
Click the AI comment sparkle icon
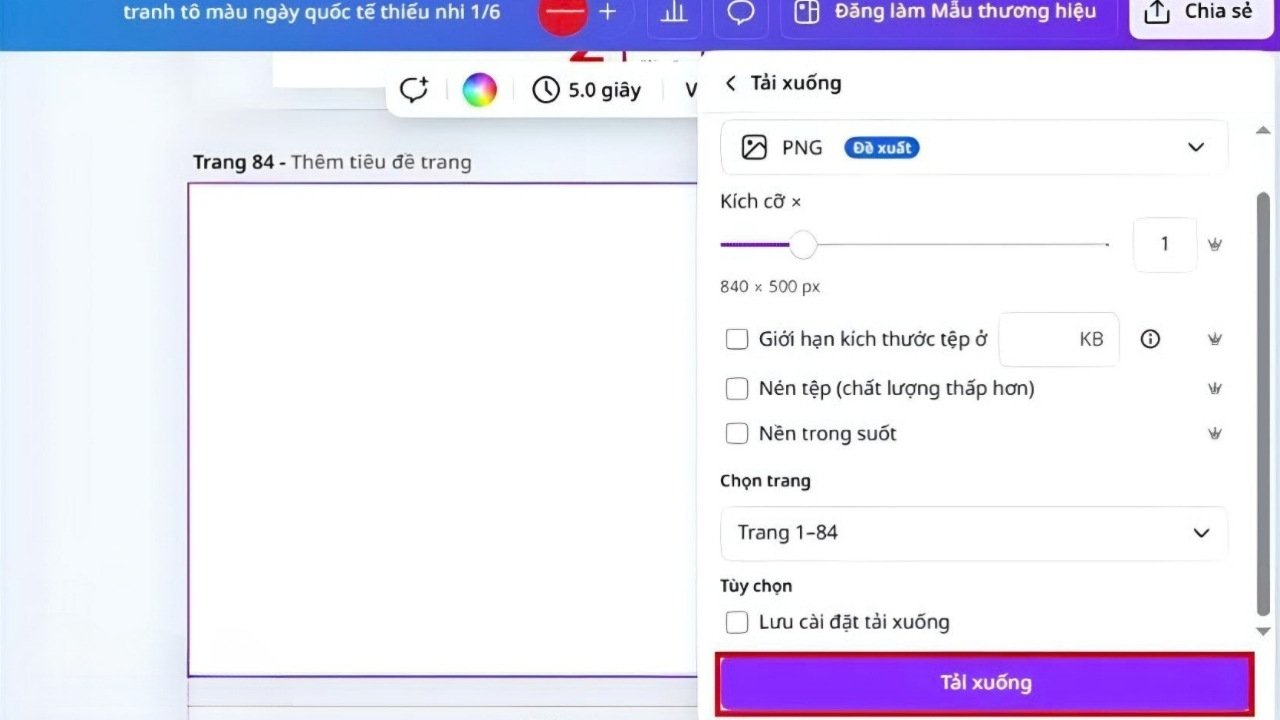pyautogui.click(x=414, y=90)
